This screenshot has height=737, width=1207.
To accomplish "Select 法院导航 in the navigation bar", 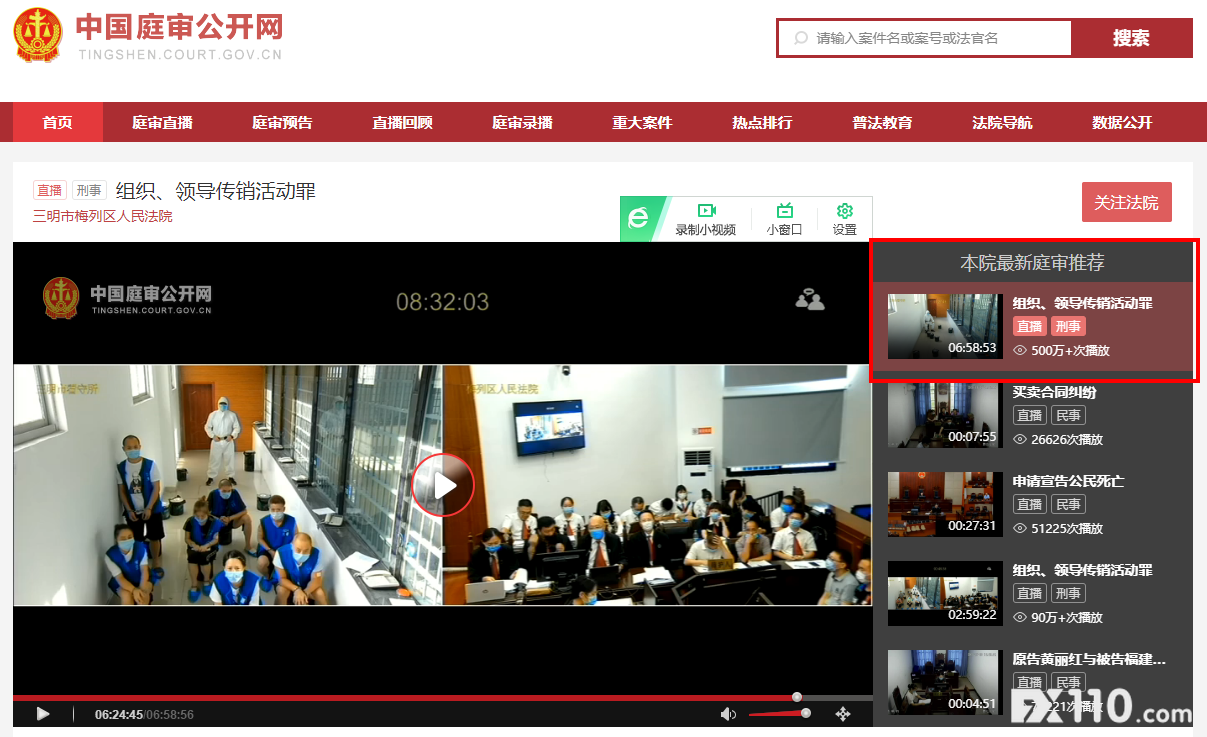I will pos(1002,123).
